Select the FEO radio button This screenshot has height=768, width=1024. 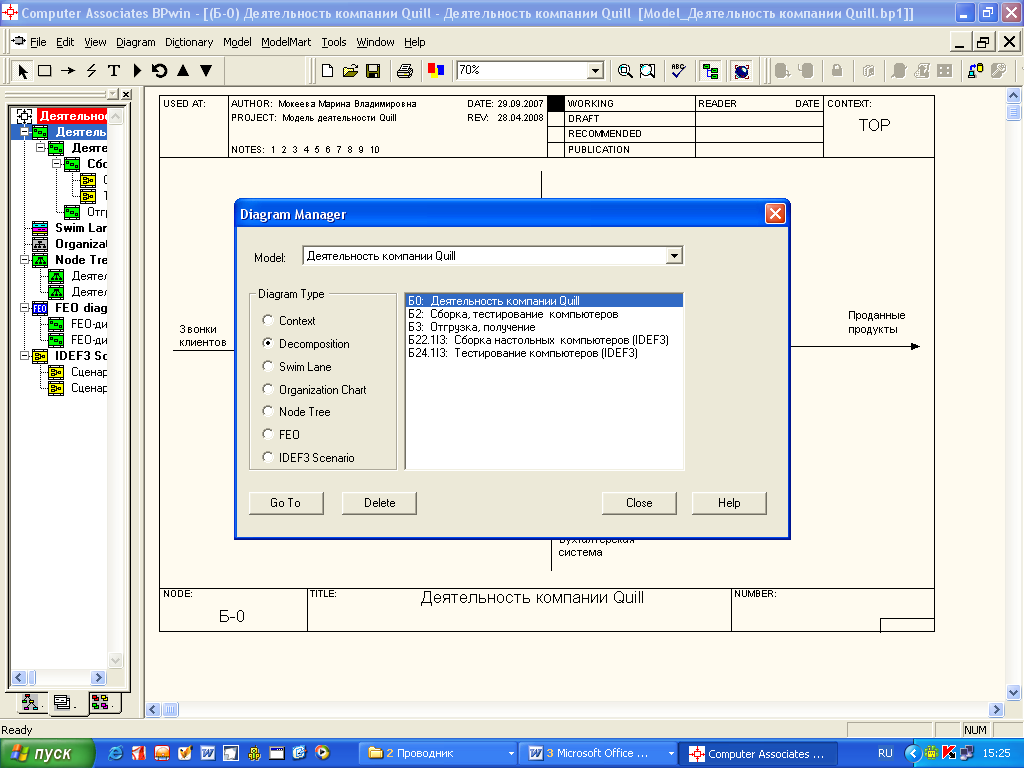268,434
